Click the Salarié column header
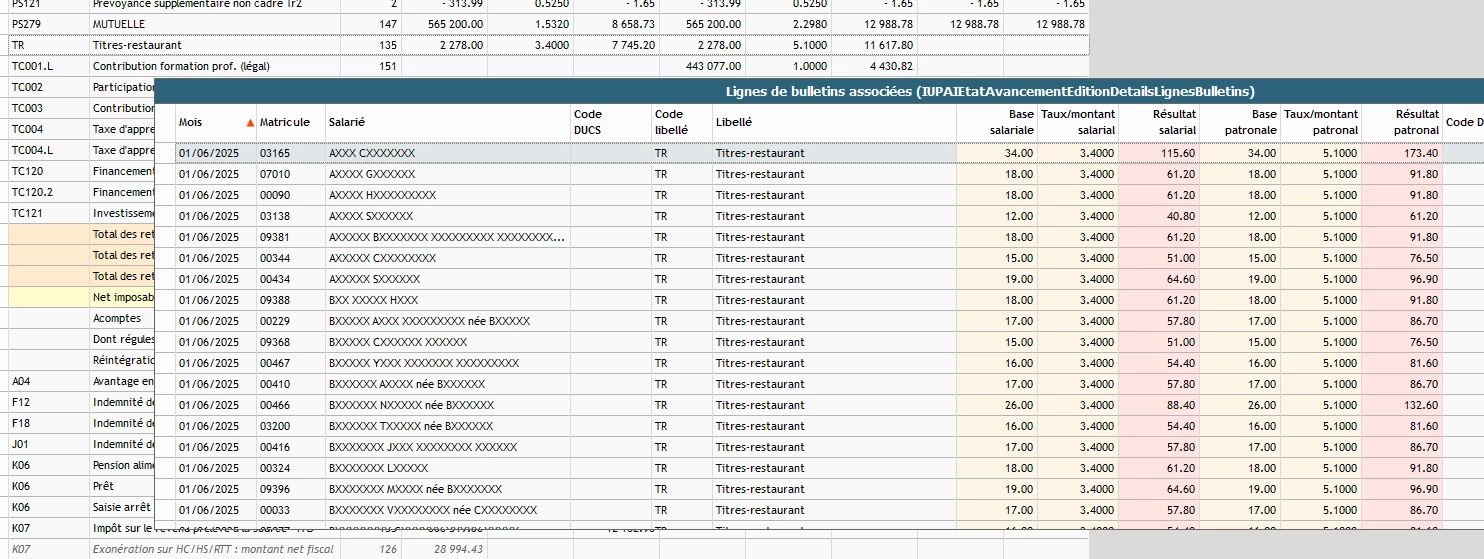Viewport: 1484px width, 559px height. pos(447,122)
